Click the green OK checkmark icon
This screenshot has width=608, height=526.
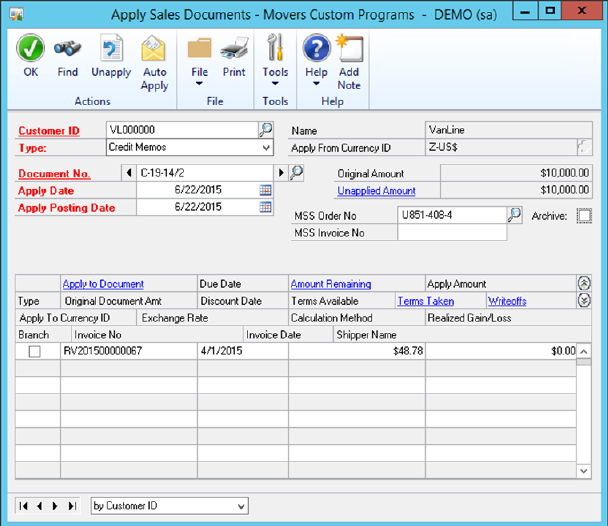31,49
